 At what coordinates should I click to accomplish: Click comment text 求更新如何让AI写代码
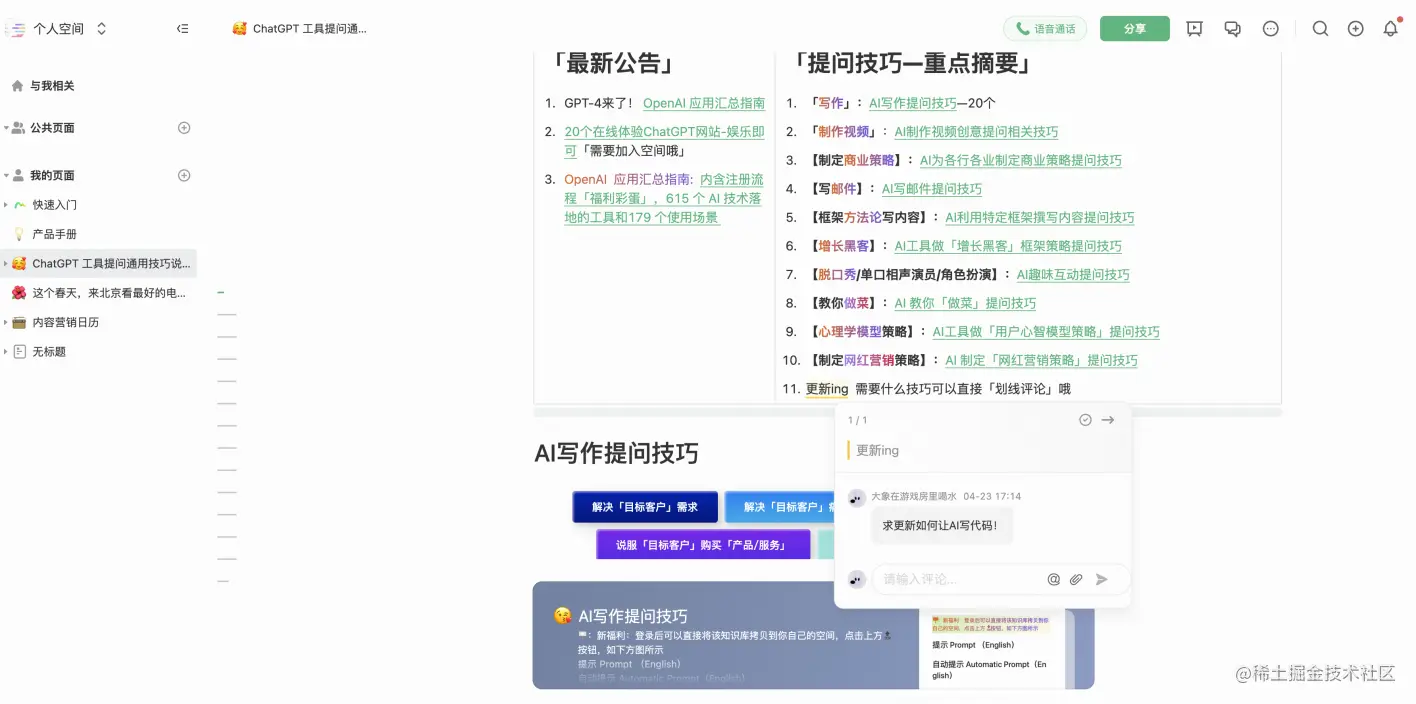(940, 525)
